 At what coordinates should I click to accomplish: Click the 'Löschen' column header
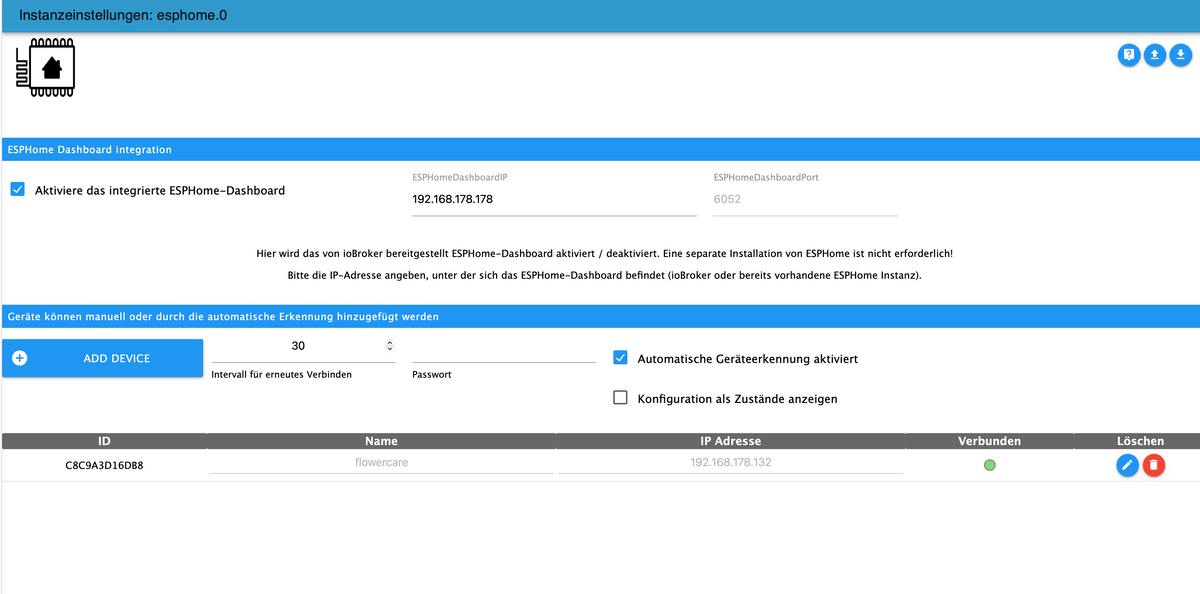(x=1140, y=441)
